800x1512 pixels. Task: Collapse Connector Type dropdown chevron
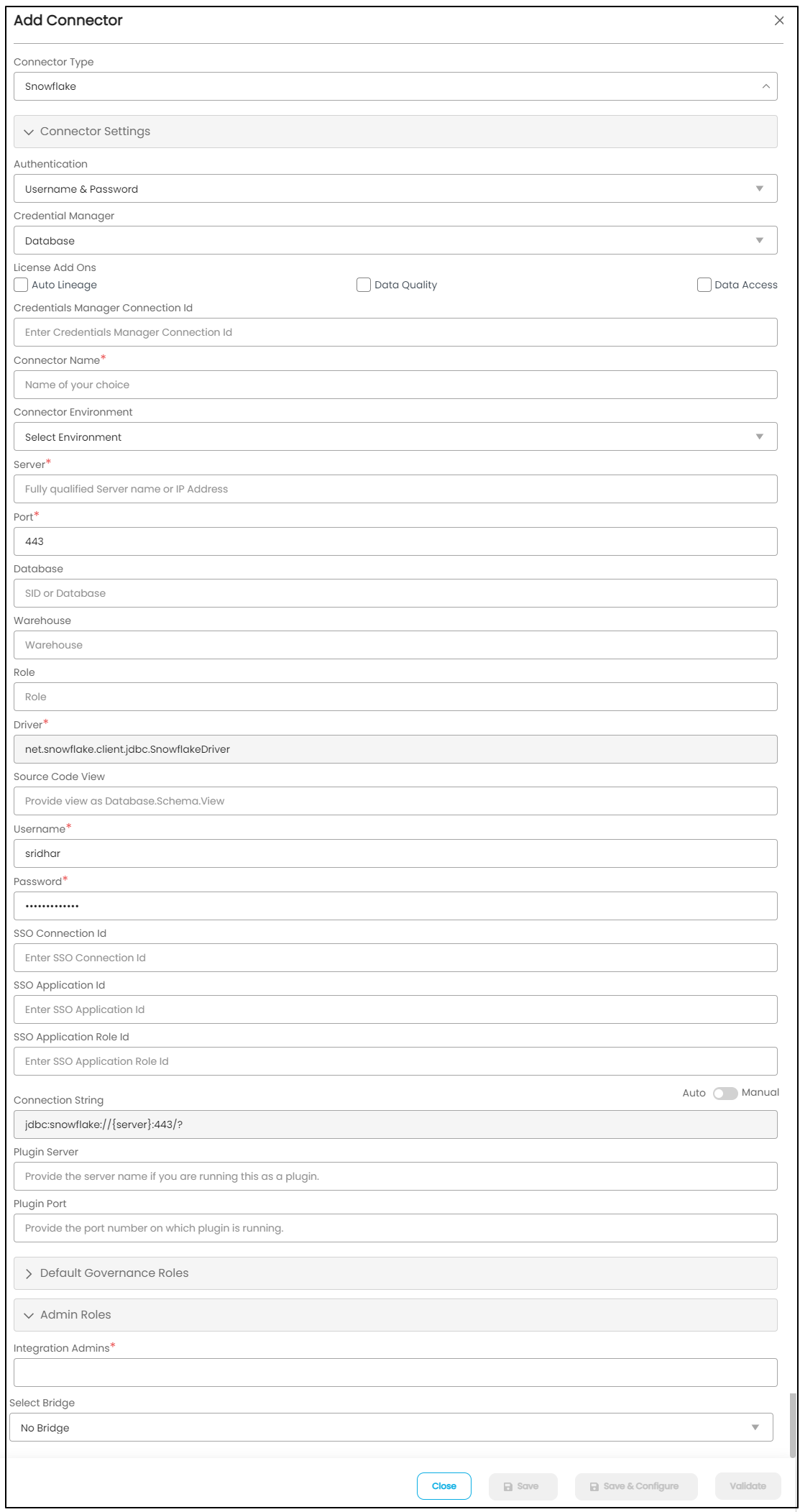point(765,86)
